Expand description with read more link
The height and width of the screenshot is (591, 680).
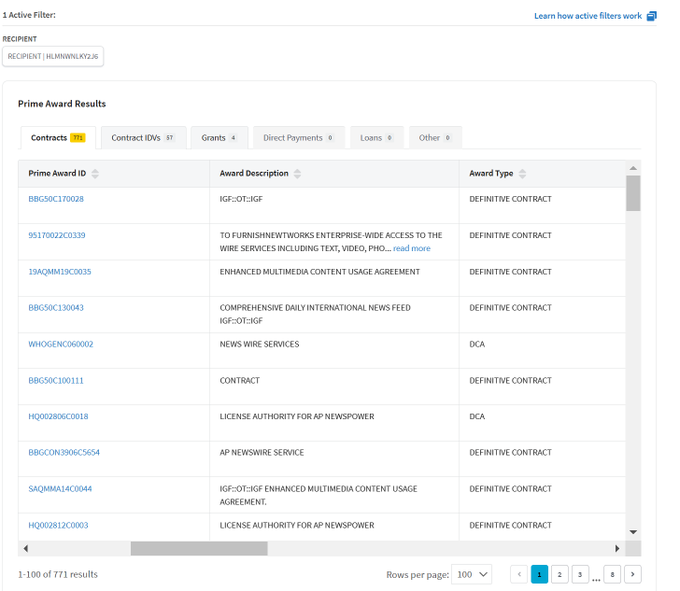[412, 248]
